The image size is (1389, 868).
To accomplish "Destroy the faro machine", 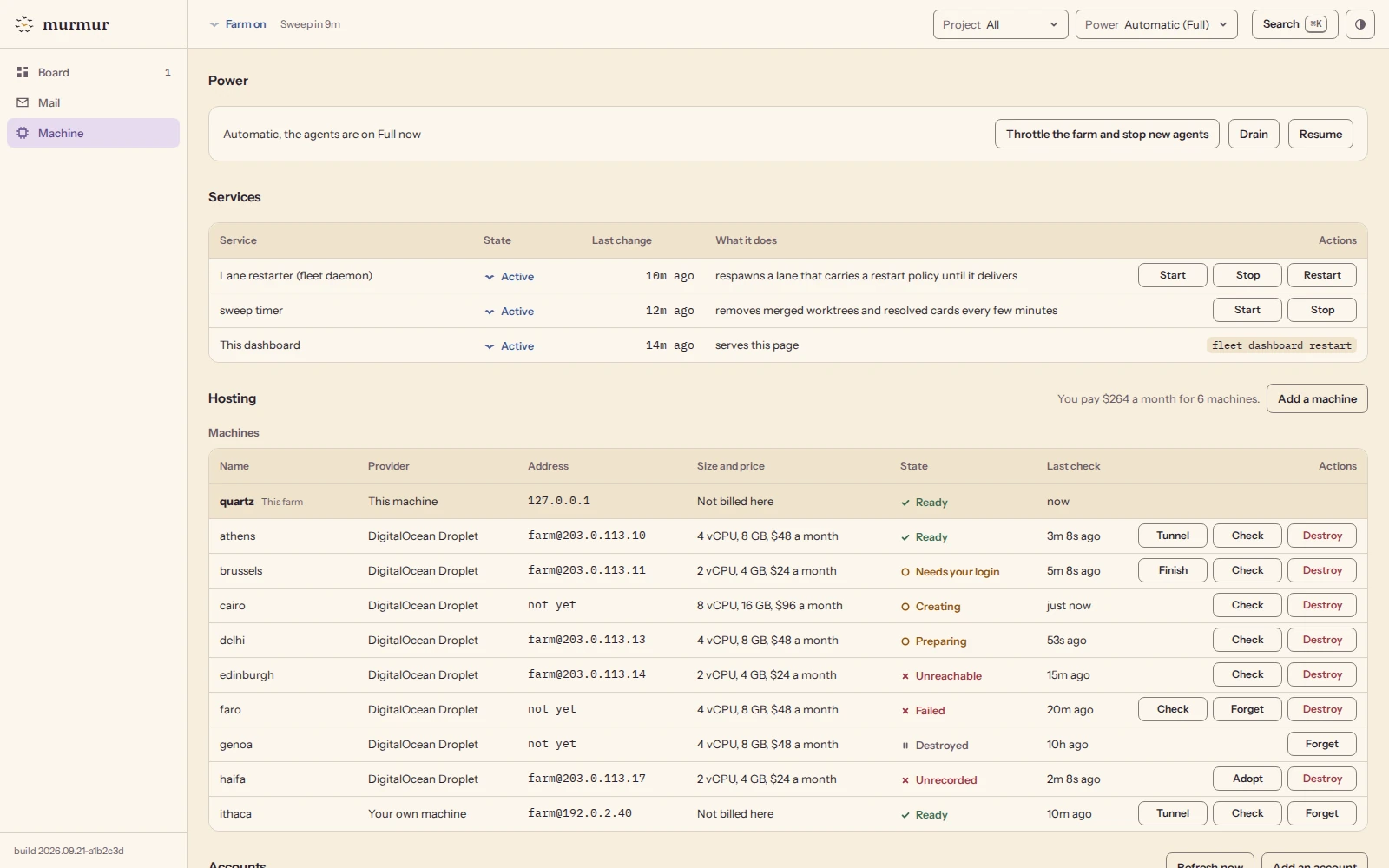I will pos(1322,709).
